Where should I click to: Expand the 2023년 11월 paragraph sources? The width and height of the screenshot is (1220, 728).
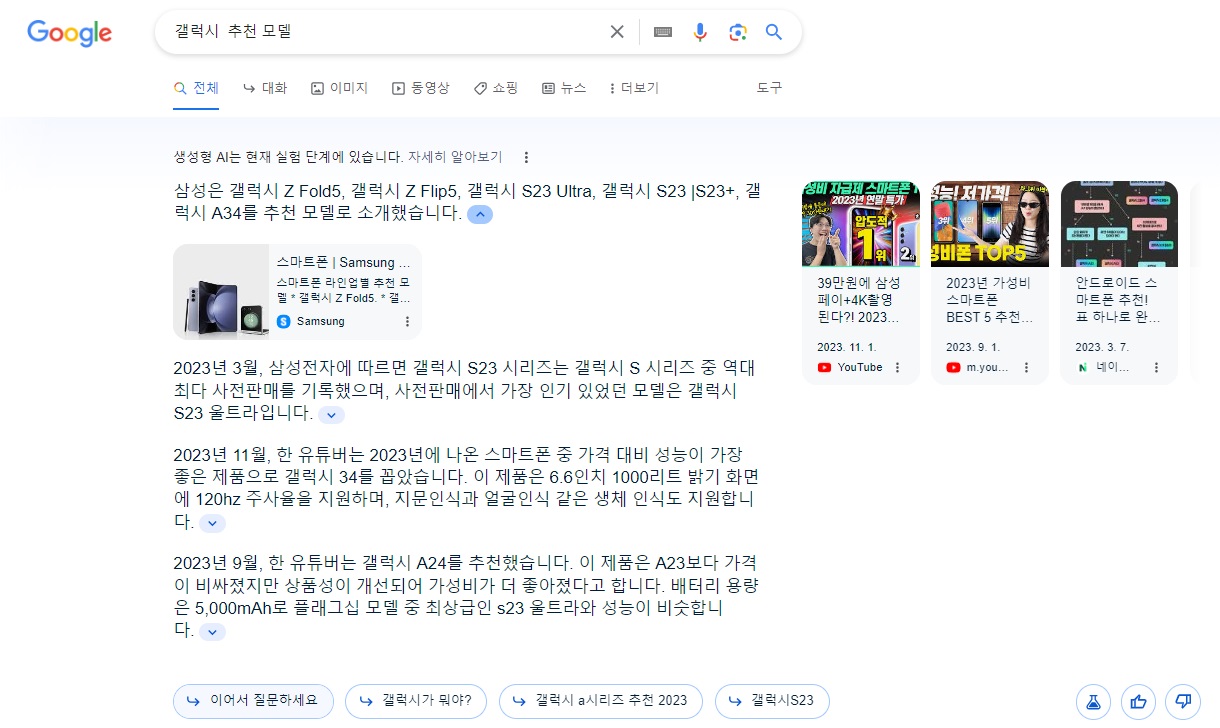click(212, 523)
